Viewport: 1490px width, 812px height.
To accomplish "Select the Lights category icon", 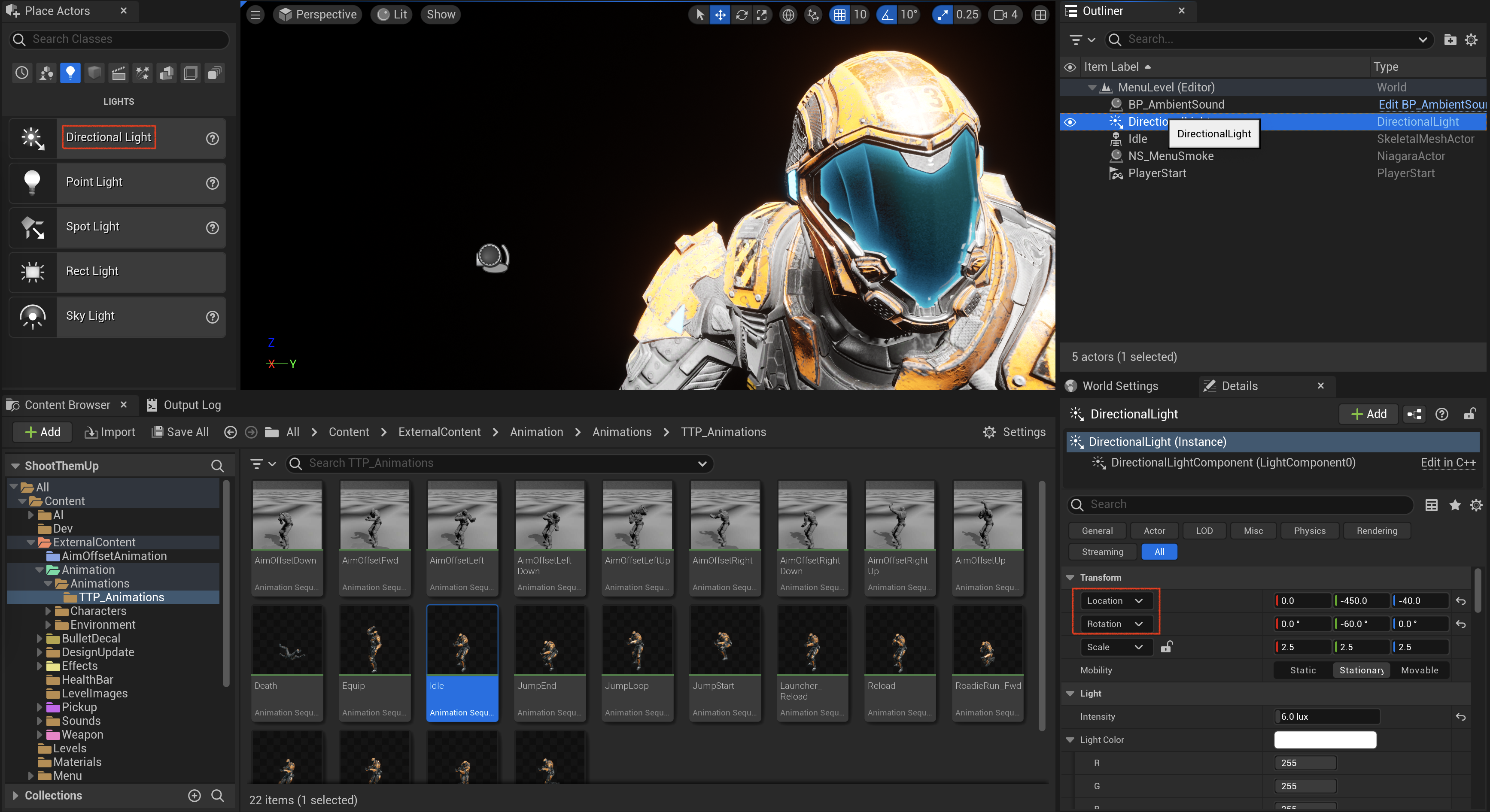I will click(x=70, y=73).
